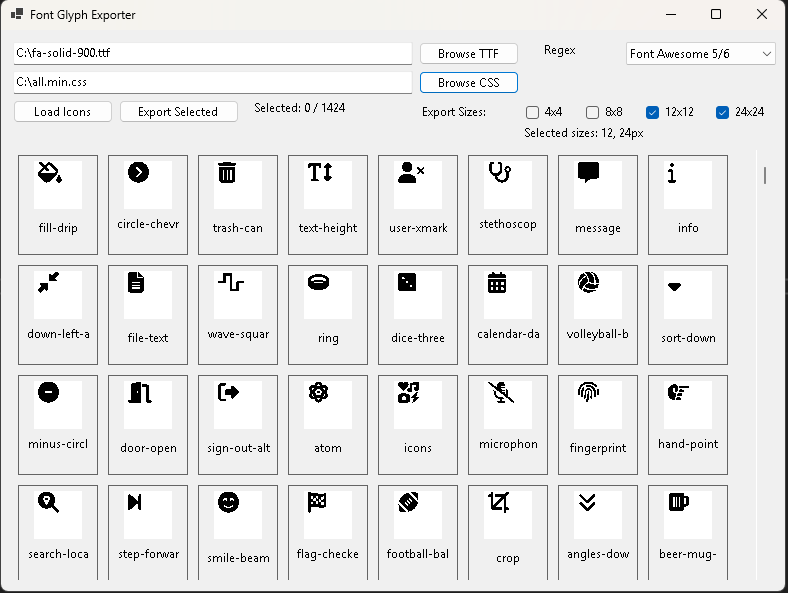Image resolution: width=788 pixels, height=593 pixels.
Task: Select the user-xmark icon
Action: pyautogui.click(x=418, y=205)
